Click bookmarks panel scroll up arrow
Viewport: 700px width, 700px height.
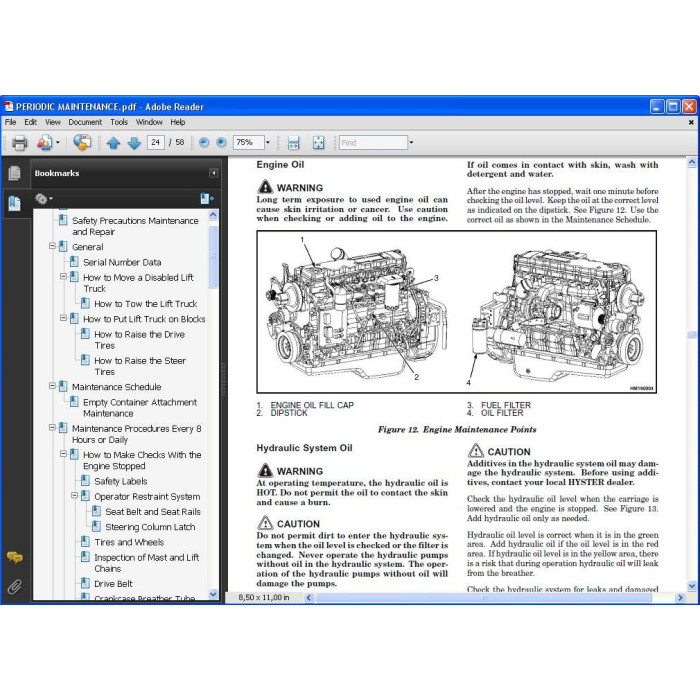tap(213, 215)
